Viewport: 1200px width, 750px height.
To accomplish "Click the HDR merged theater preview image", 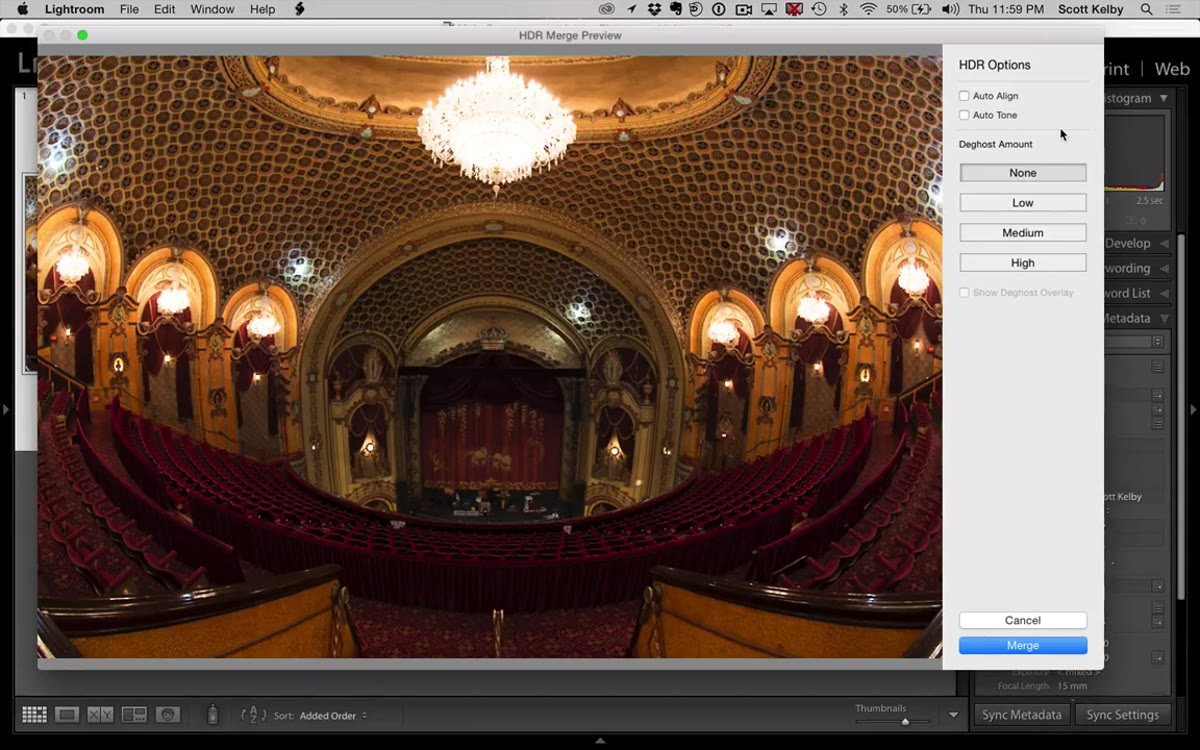I will 490,357.
